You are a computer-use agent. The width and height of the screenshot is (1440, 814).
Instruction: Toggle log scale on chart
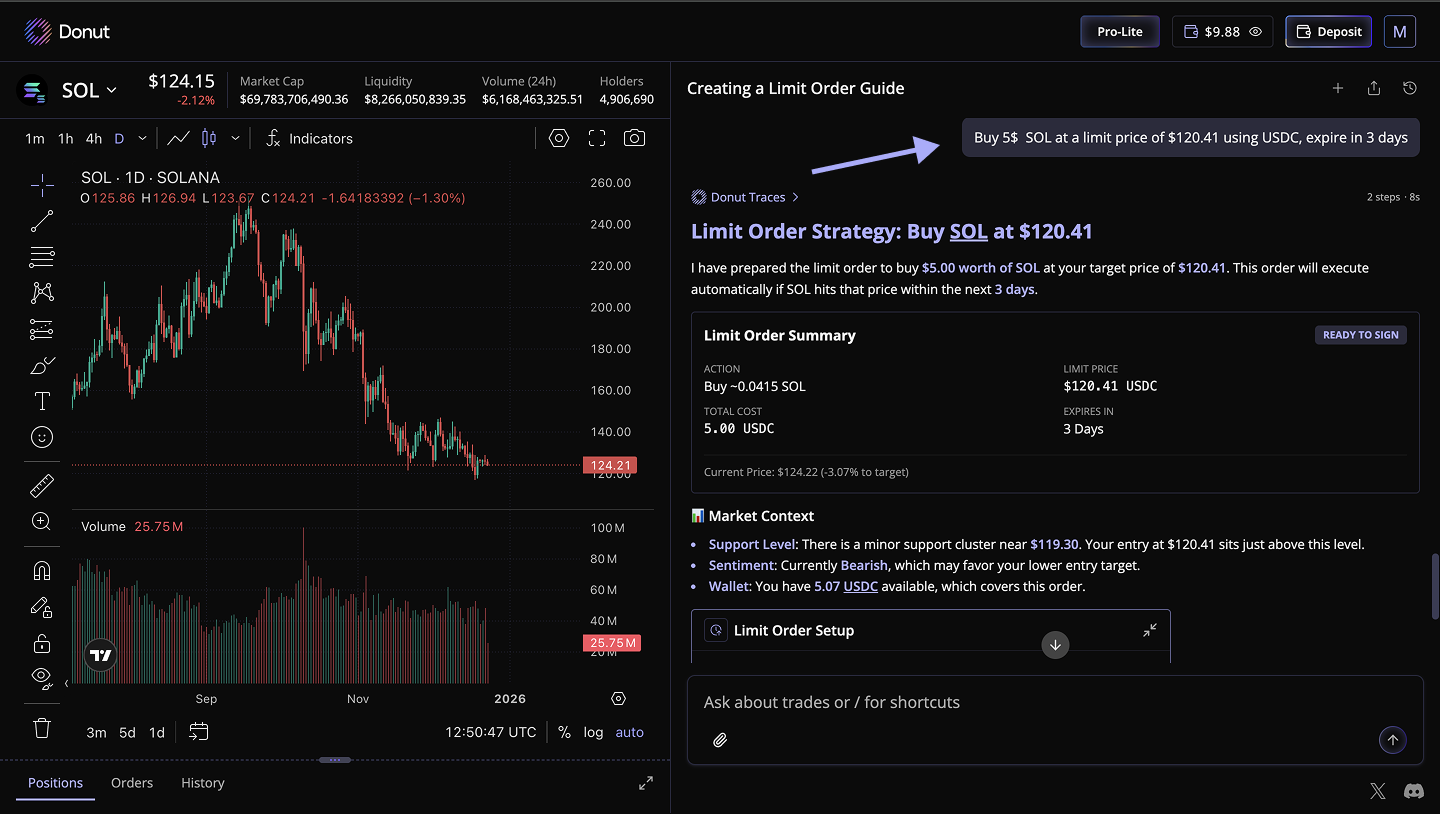click(x=593, y=732)
